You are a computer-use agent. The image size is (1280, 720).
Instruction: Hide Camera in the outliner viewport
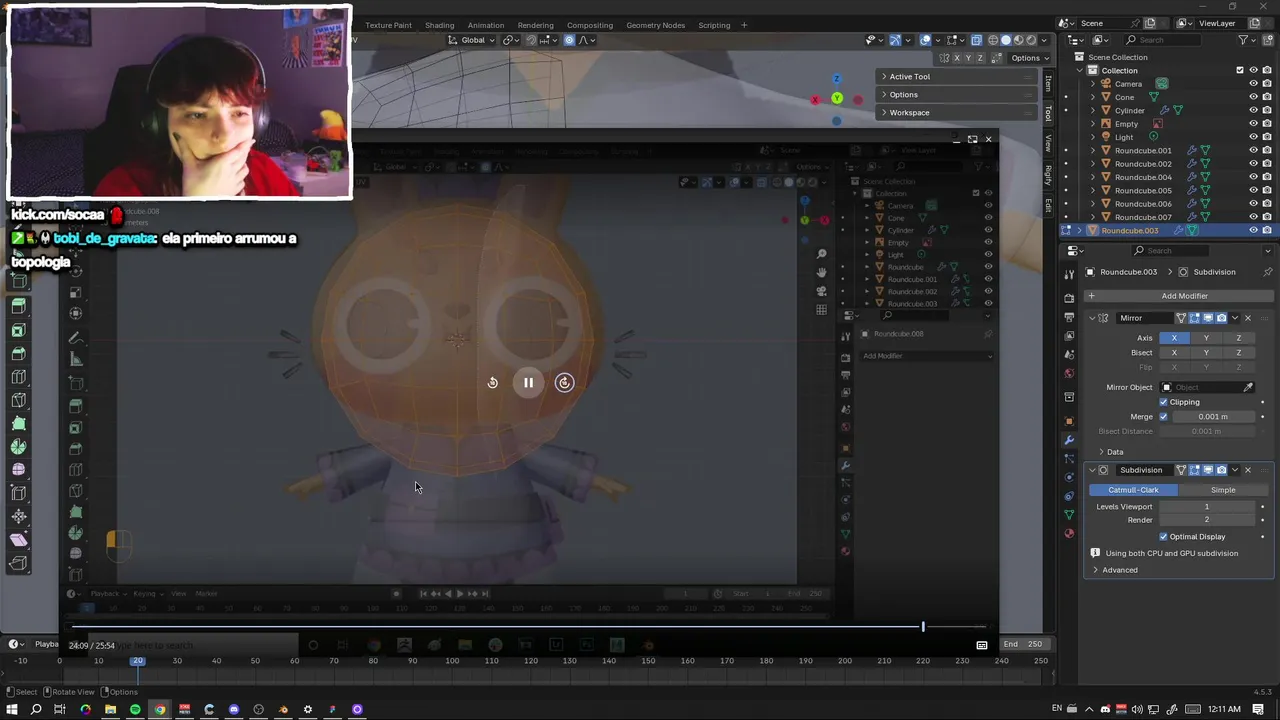pyautogui.click(x=1253, y=84)
